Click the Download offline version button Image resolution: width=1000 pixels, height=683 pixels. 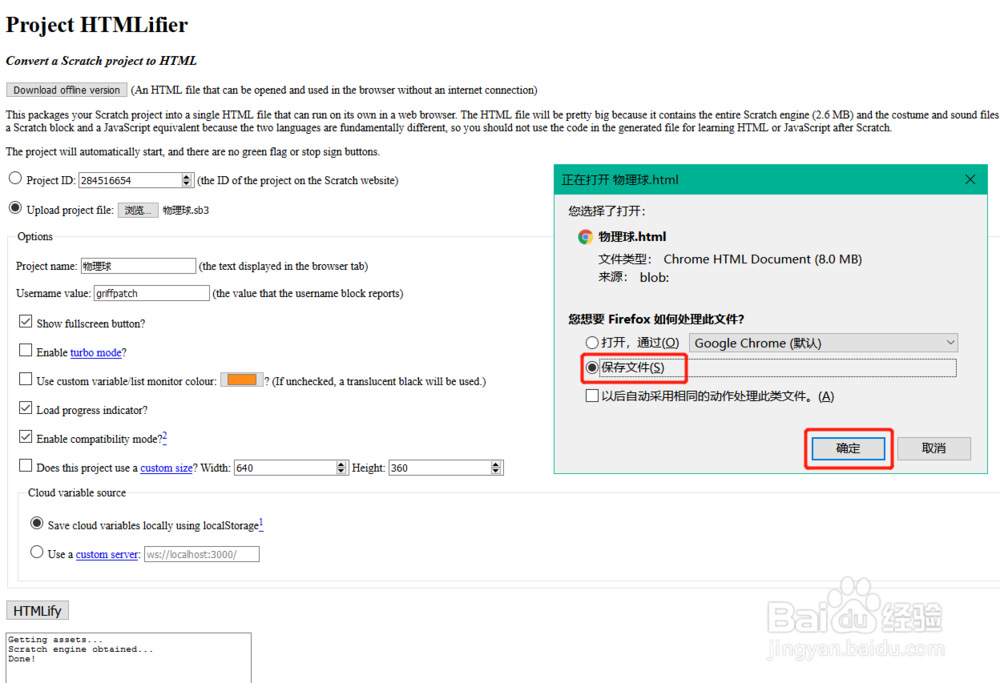67,90
